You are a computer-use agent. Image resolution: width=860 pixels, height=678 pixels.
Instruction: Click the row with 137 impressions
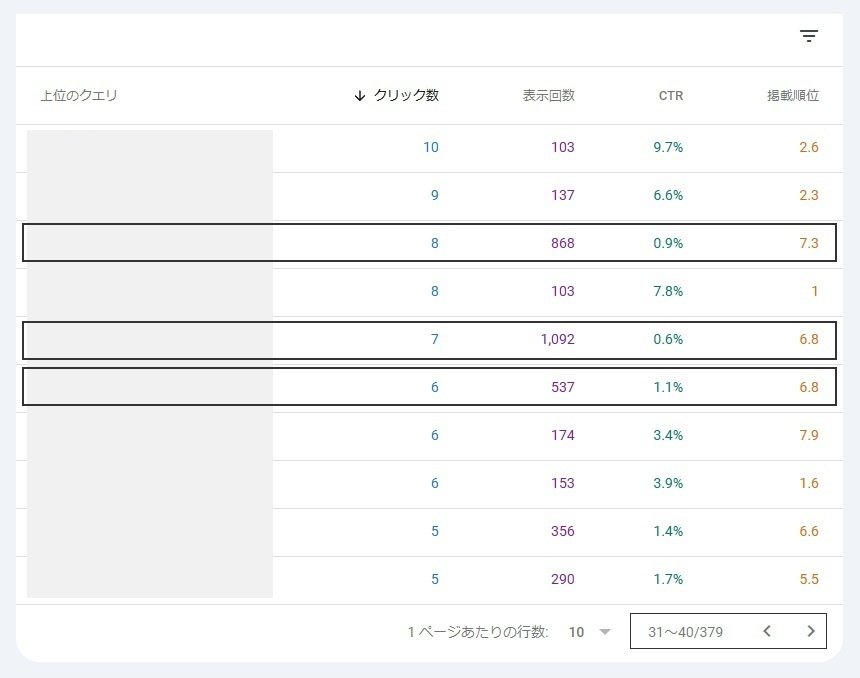(x=429, y=196)
